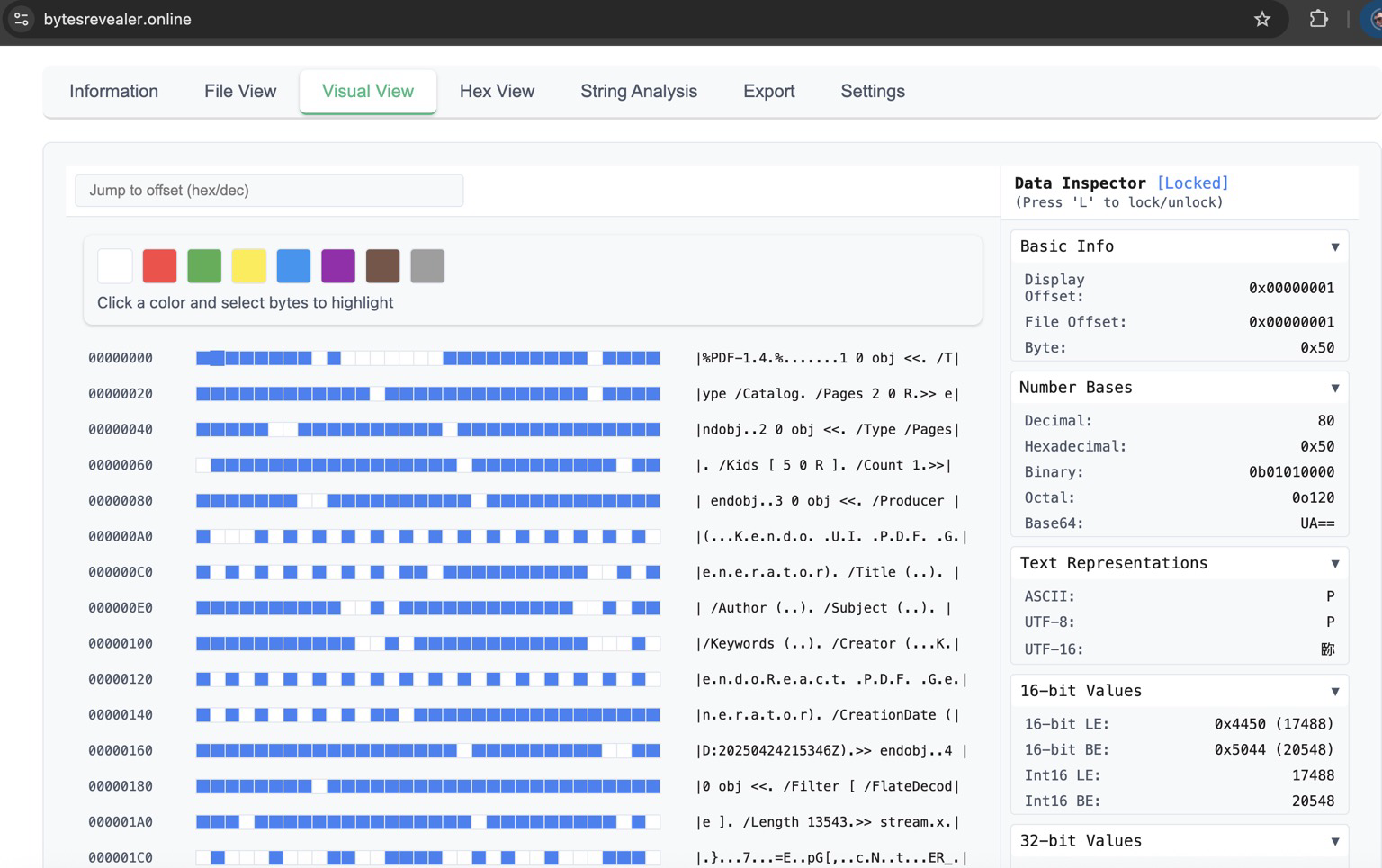This screenshot has width=1382, height=868.
Task: Switch to the File View tab
Action: (240, 91)
